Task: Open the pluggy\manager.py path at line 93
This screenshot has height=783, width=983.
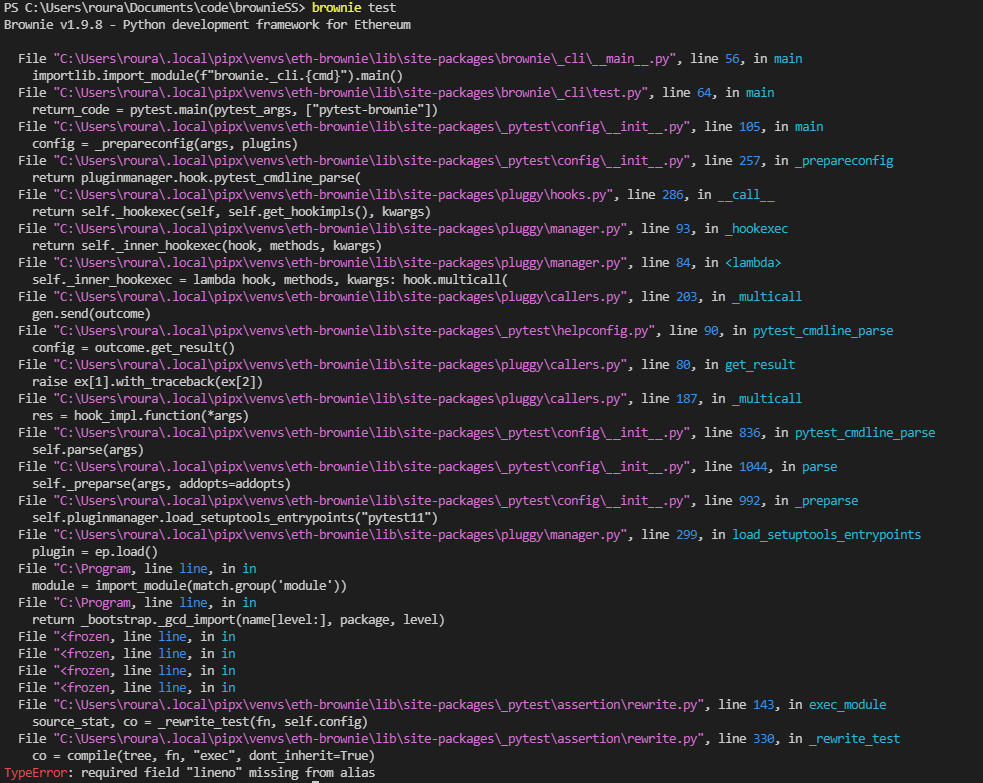Action: pyautogui.click(x=340, y=228)
